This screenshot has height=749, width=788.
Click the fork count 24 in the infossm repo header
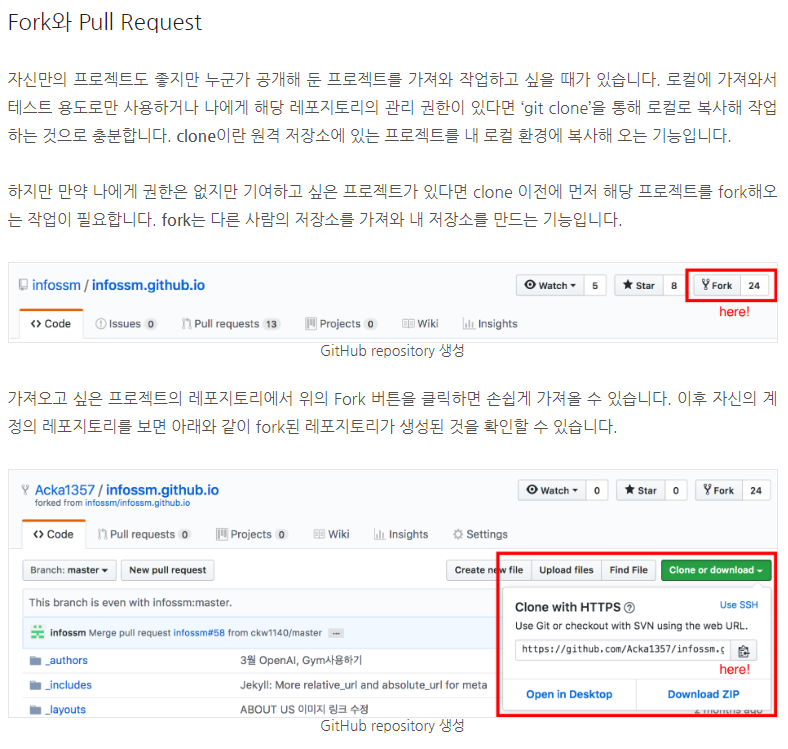(x=754, y=286)
